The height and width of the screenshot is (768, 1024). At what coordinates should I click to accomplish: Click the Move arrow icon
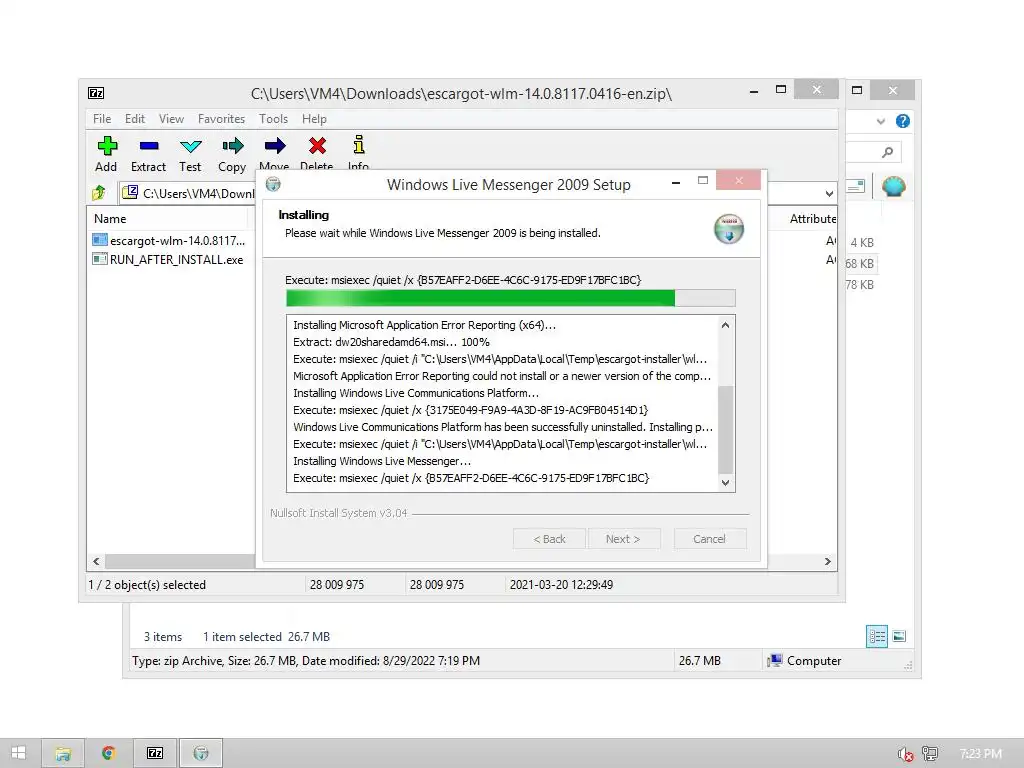(275, 146)
